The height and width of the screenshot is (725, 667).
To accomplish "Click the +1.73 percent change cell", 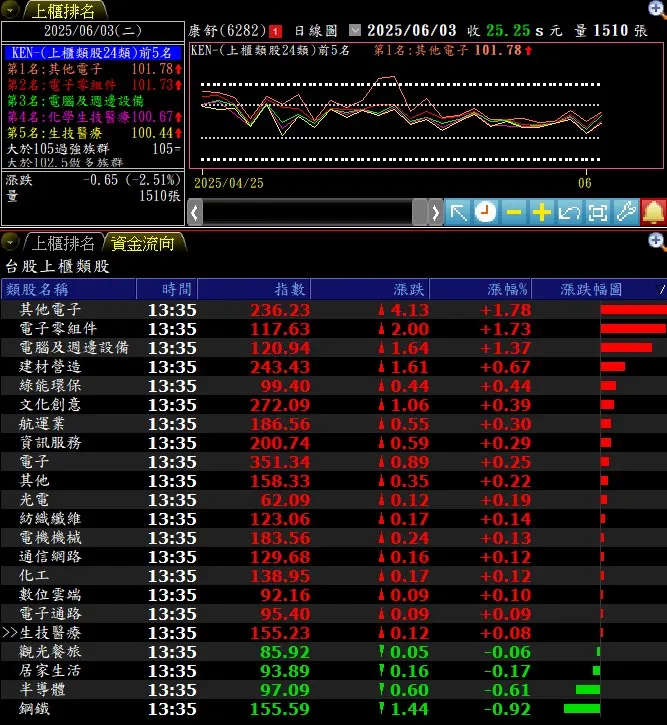I will tap(505, 329).
